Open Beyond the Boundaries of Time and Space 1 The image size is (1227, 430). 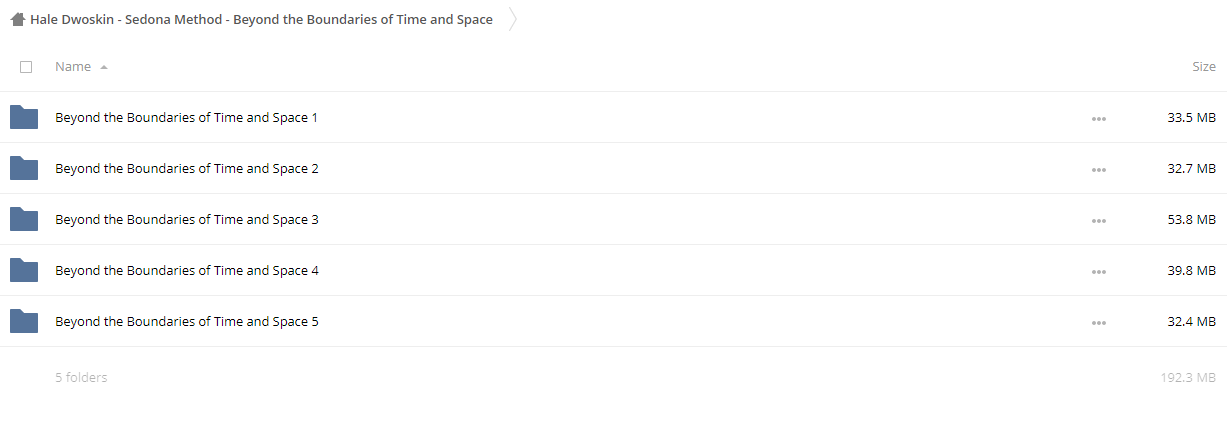tap(187, 118)
